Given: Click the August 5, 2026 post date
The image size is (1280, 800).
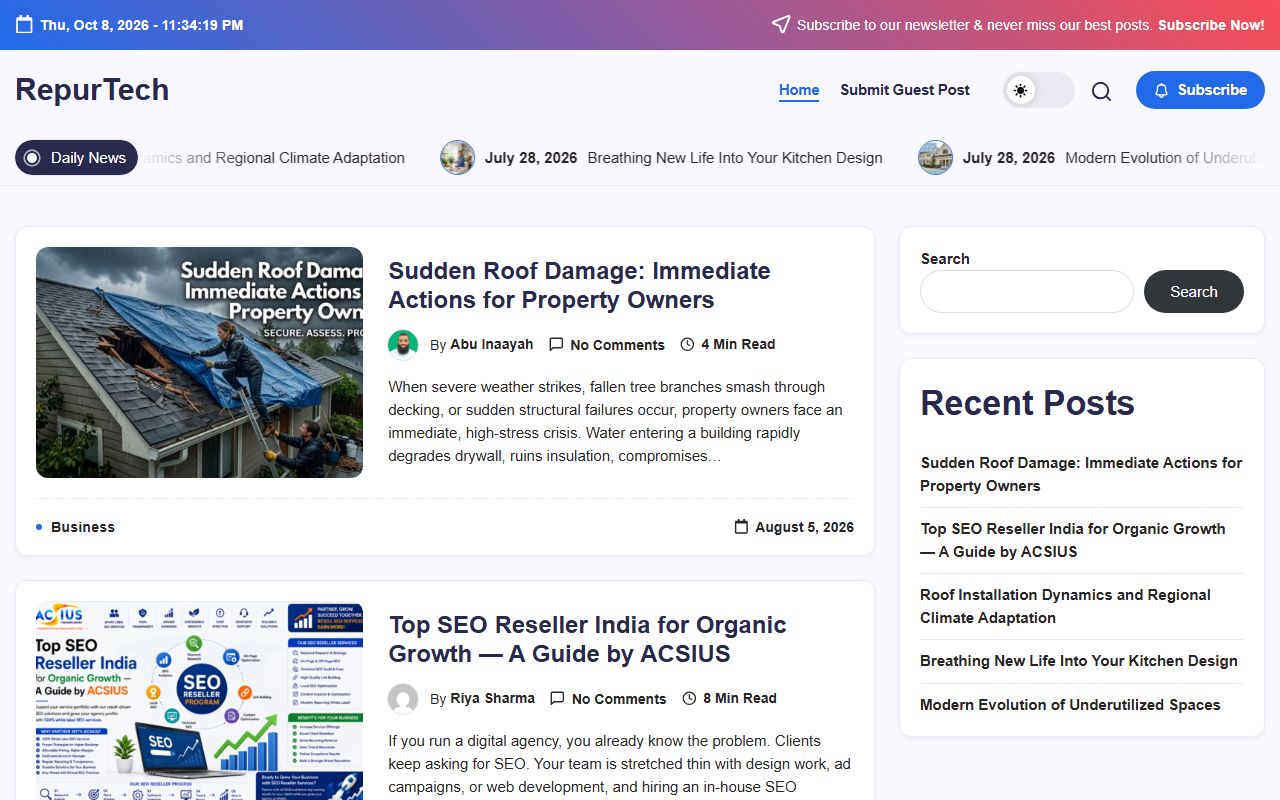Looking at the screenshot, I should pyautogui.click(x=804, y=527).
